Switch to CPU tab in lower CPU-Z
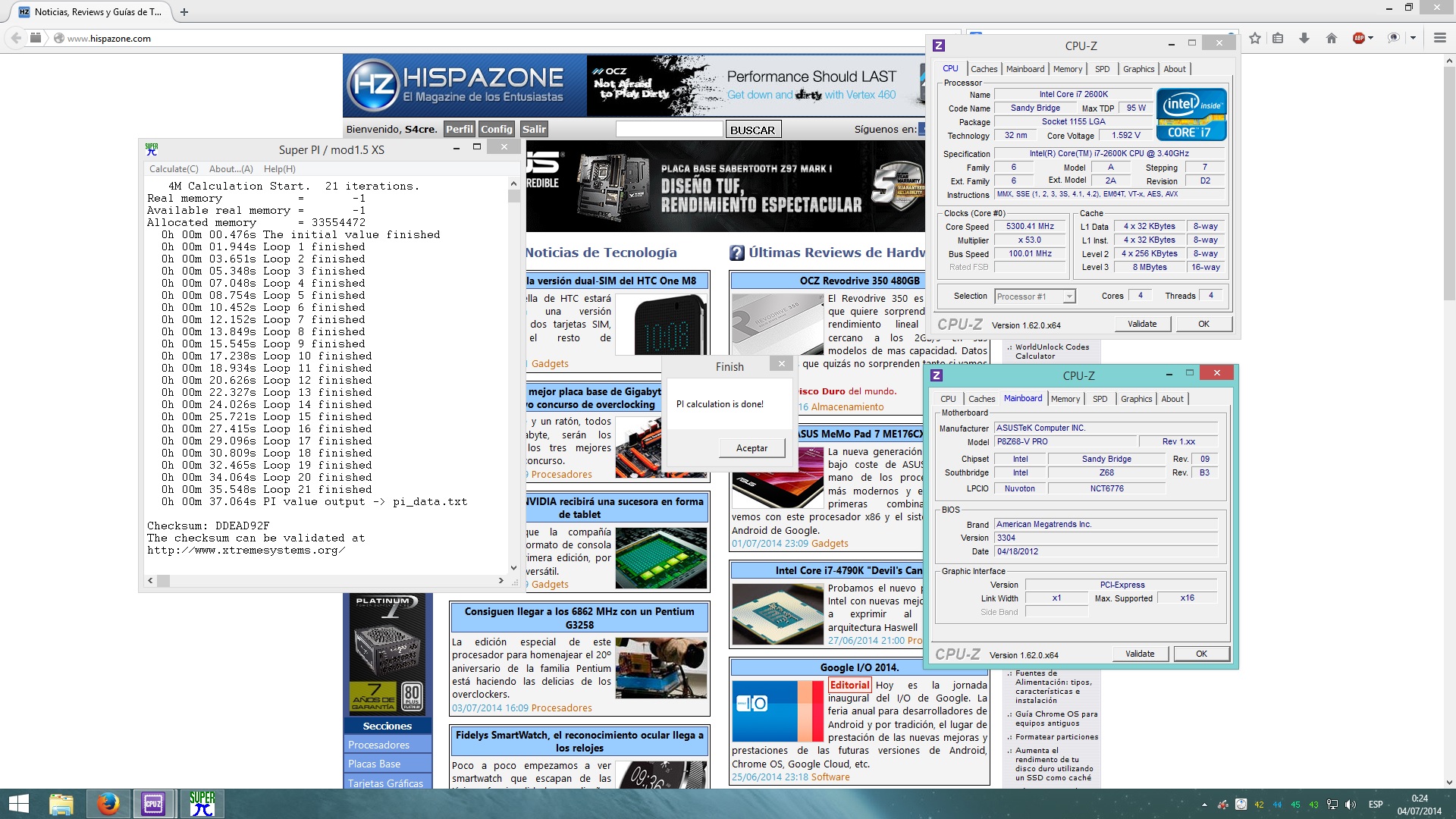 [x=948, y=399]
